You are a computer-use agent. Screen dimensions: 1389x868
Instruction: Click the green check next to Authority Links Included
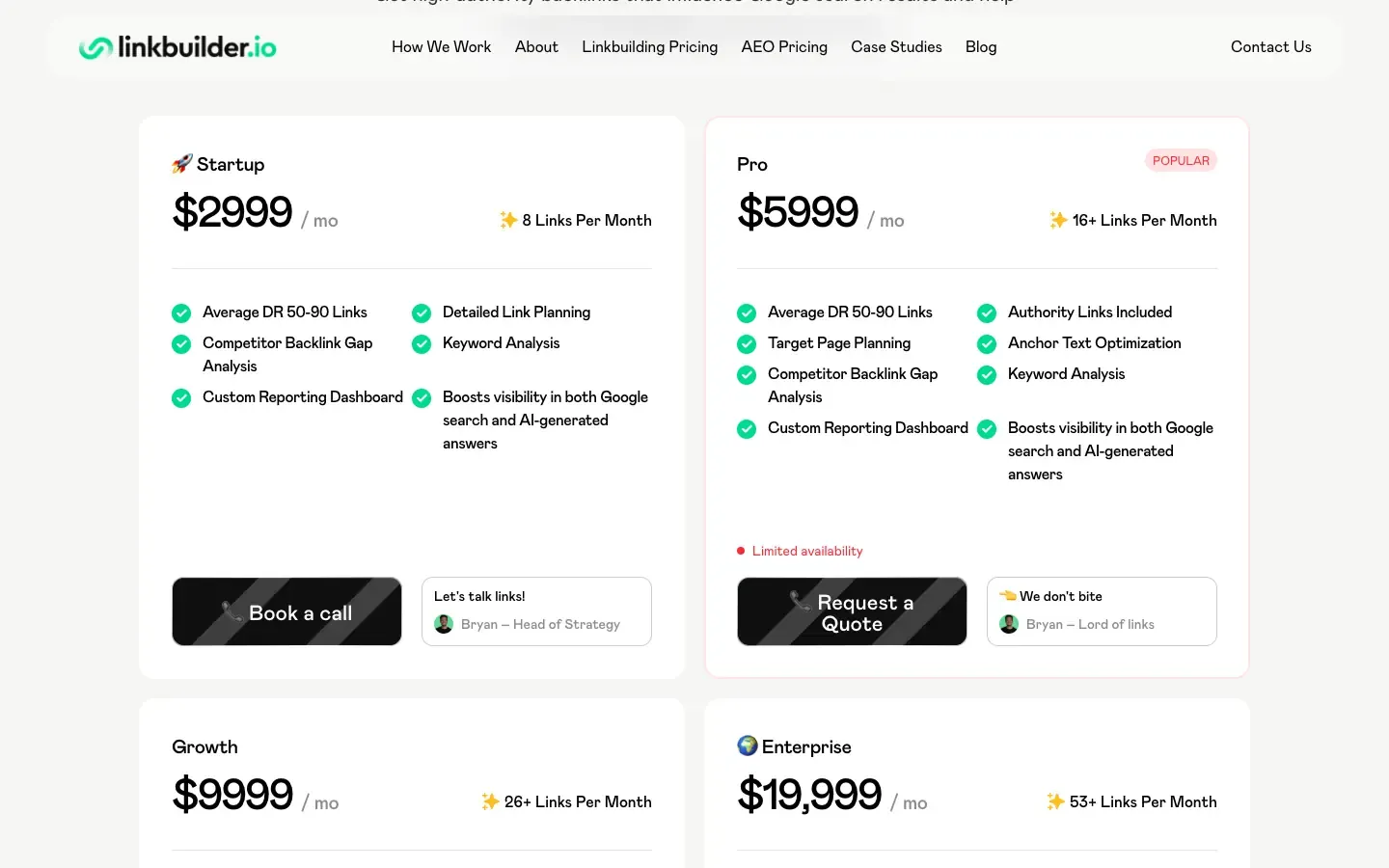click(987, 312)
